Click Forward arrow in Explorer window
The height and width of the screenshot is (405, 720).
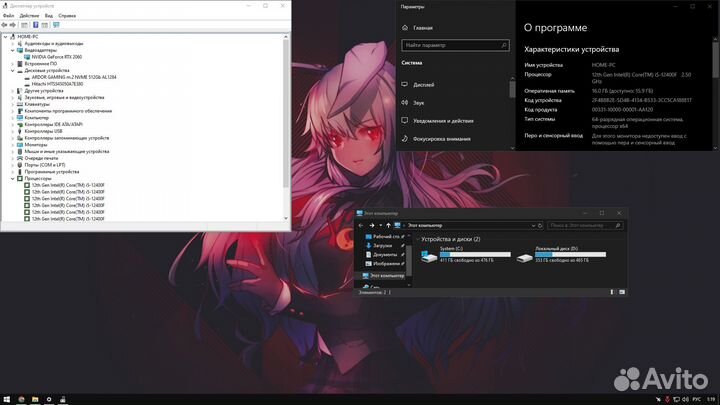[x=372, y=225]
